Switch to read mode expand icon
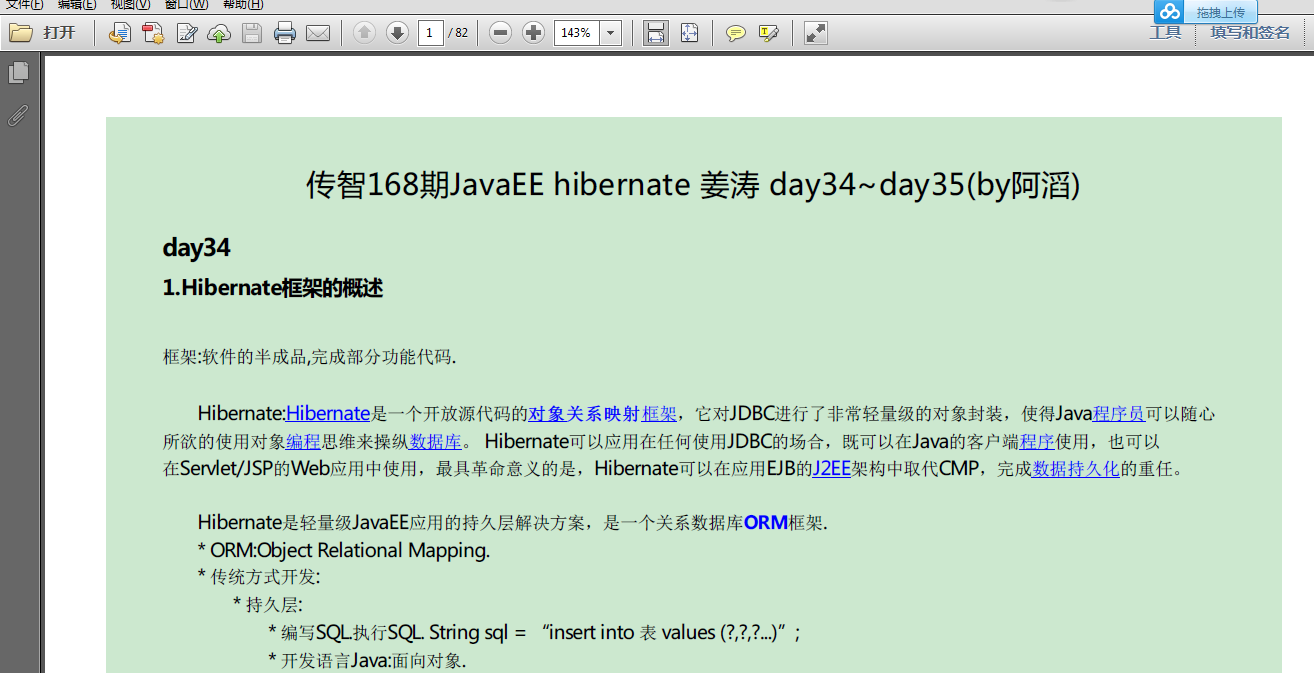This screenshot has height=673, width=1314. point(816,33)
